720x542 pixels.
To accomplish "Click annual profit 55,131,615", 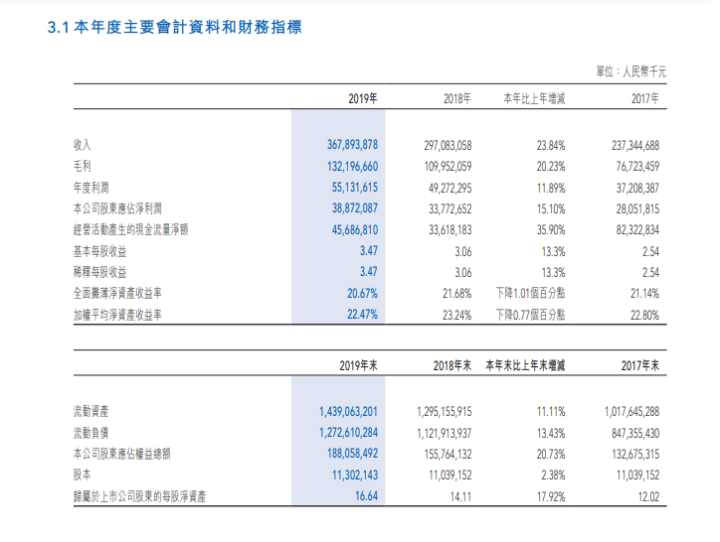I will pos(355,187).
